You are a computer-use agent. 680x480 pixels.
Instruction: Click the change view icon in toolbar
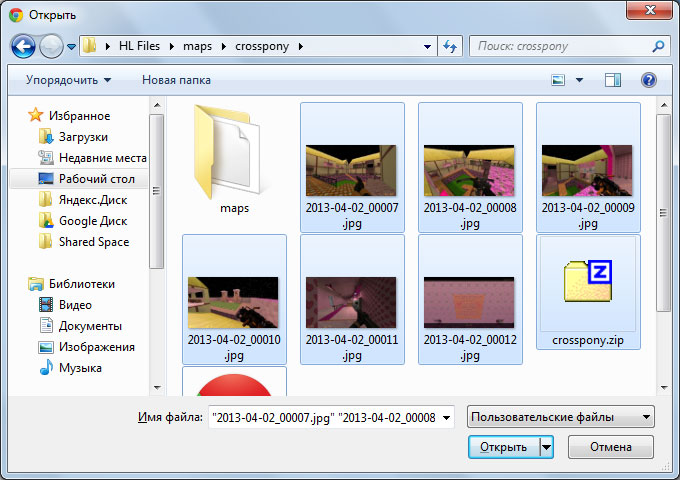coord(559,79)
